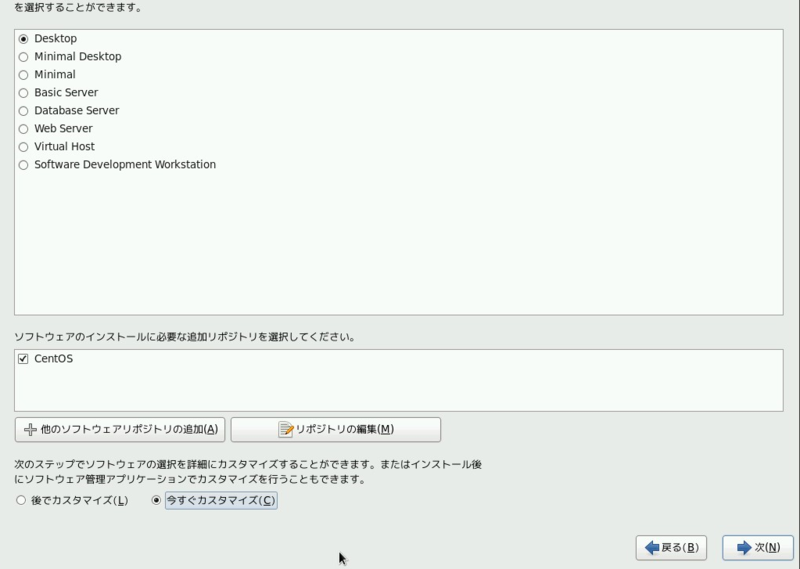Viewport: 800px width, 569px height.
Task: Choose the Minimal Desktop radio button
Action: click(23, 57)
